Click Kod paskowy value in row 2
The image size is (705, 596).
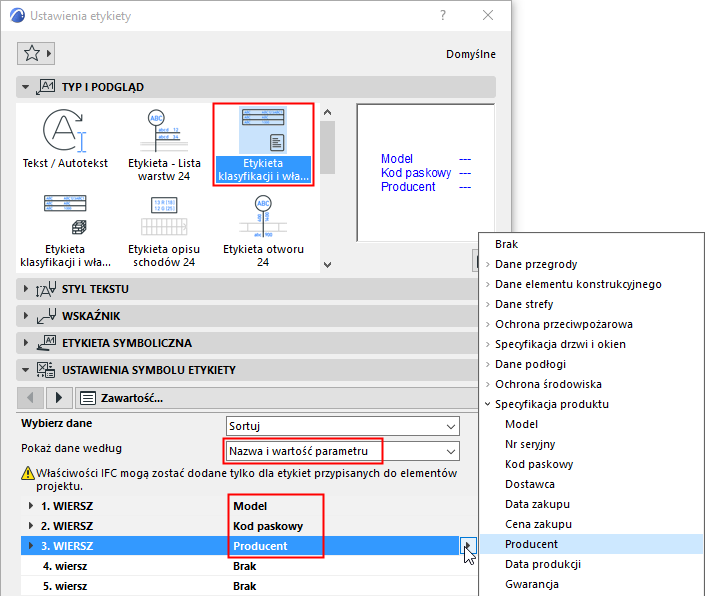(x=268, y=526)
